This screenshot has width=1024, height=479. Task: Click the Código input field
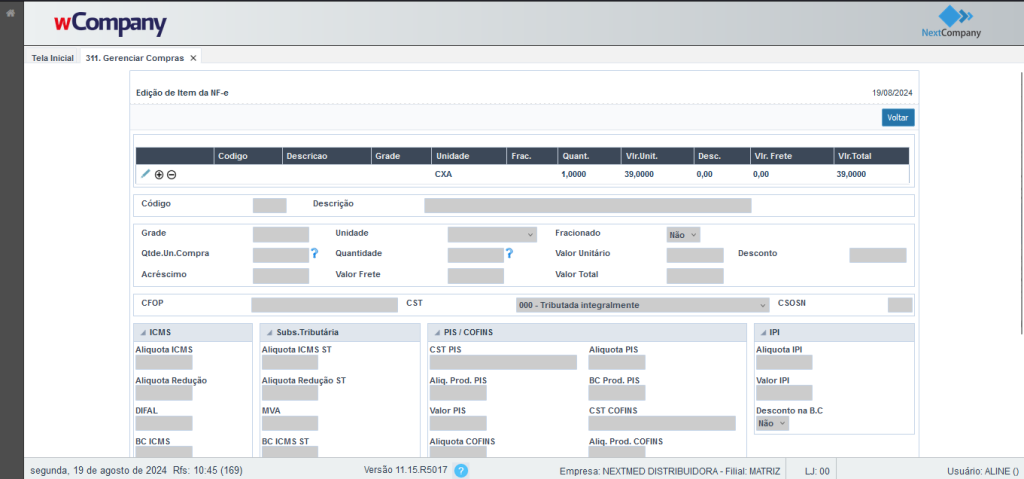[x=269, y=205]
